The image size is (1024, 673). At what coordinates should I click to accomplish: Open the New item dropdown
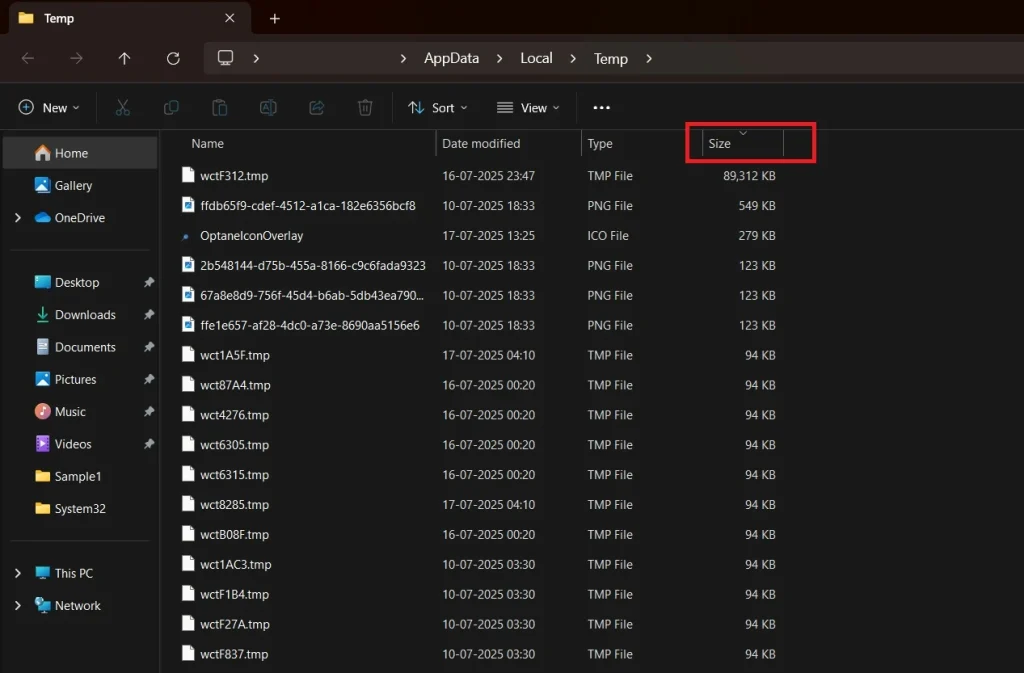point(49,108)
